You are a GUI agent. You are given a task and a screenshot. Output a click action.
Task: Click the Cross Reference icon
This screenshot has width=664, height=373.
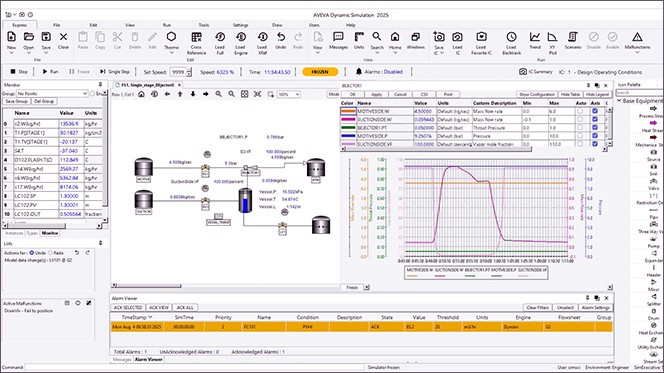[196, 43]
